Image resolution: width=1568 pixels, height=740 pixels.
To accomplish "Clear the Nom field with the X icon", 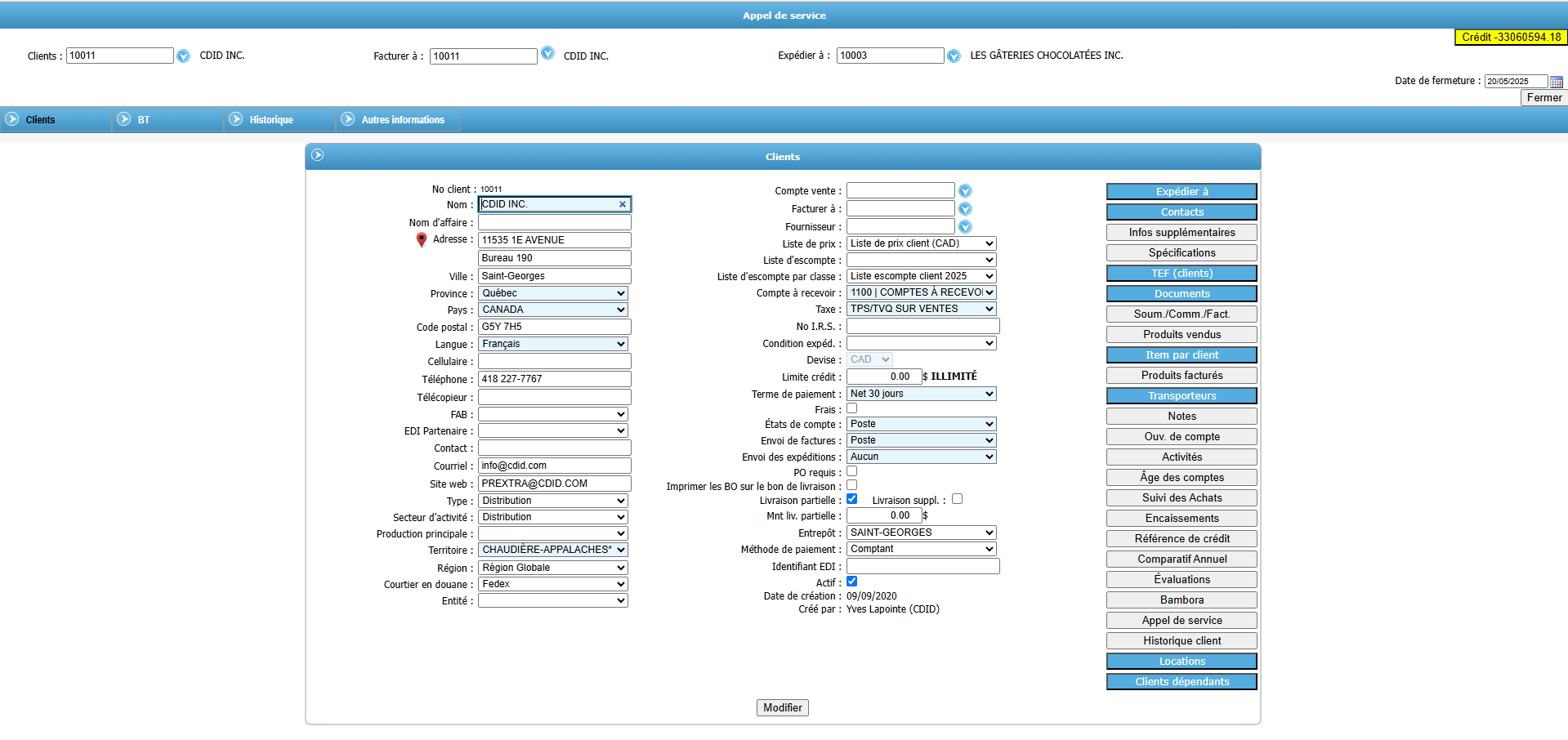I will pos(623,204).
